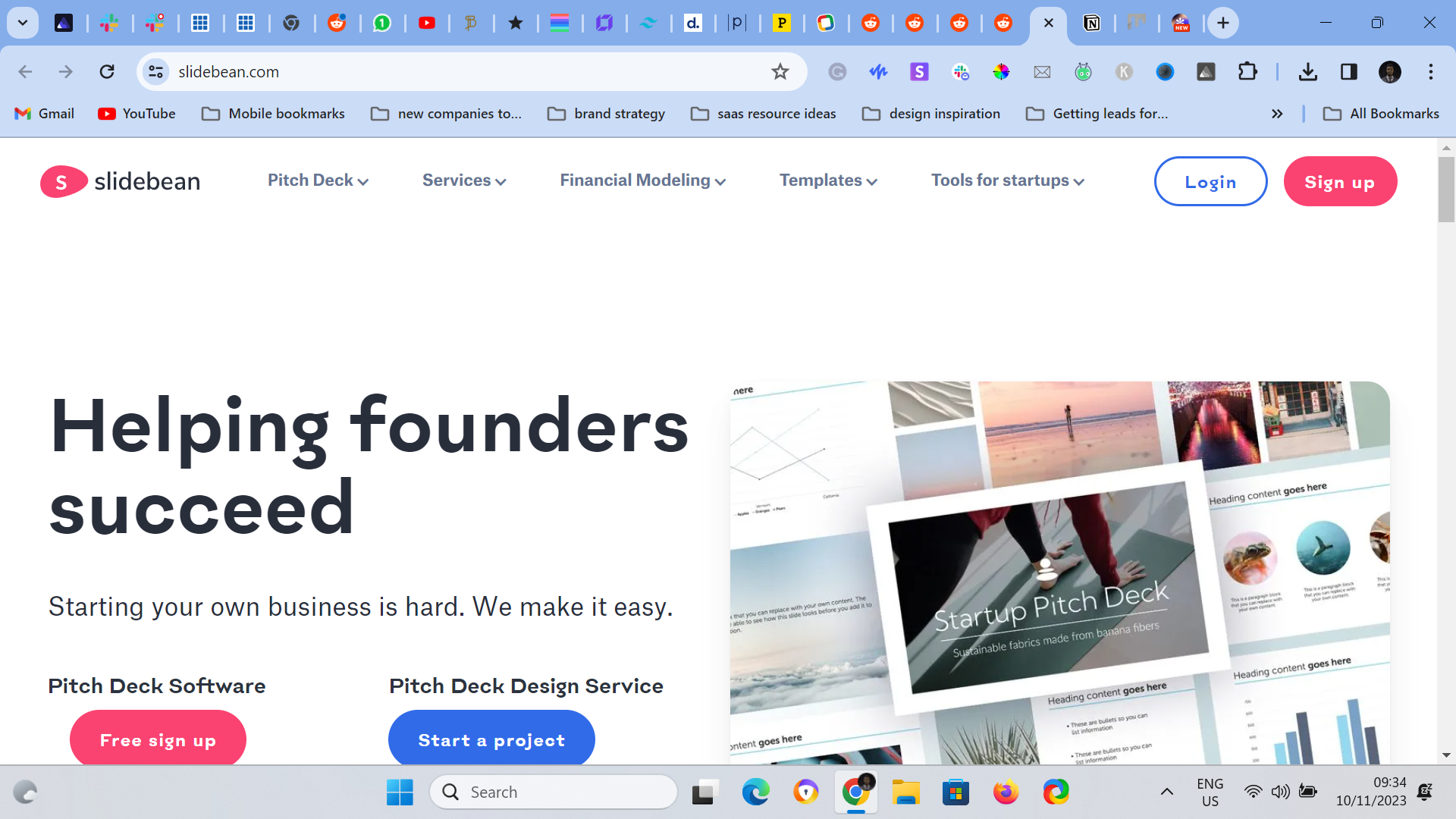Bookmark this page with the star icon
The height and width of the screenshot is (819, 1456).
[x=780, y=71]
